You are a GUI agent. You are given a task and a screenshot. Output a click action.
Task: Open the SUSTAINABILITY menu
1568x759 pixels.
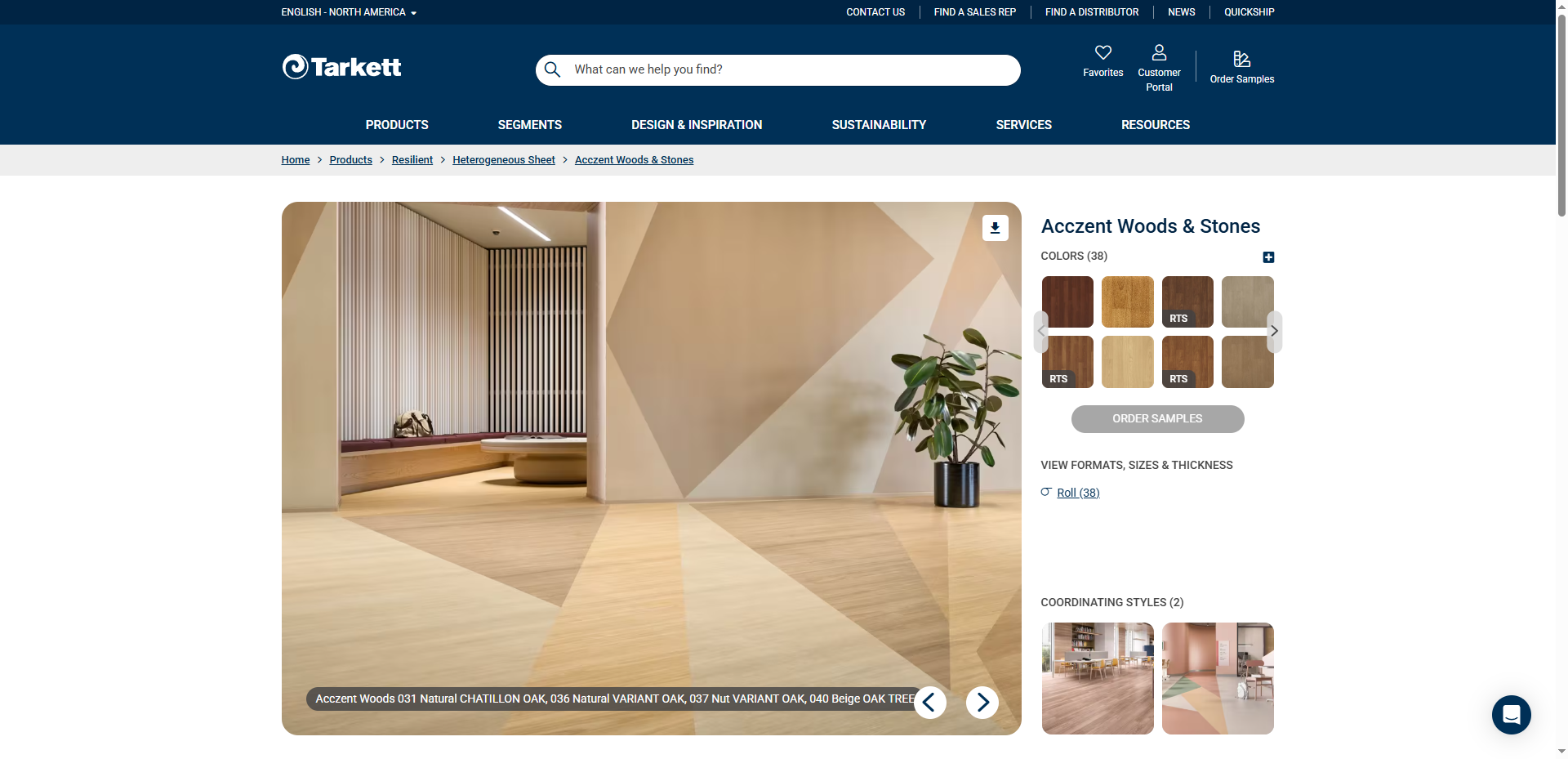tap(879, 125)
